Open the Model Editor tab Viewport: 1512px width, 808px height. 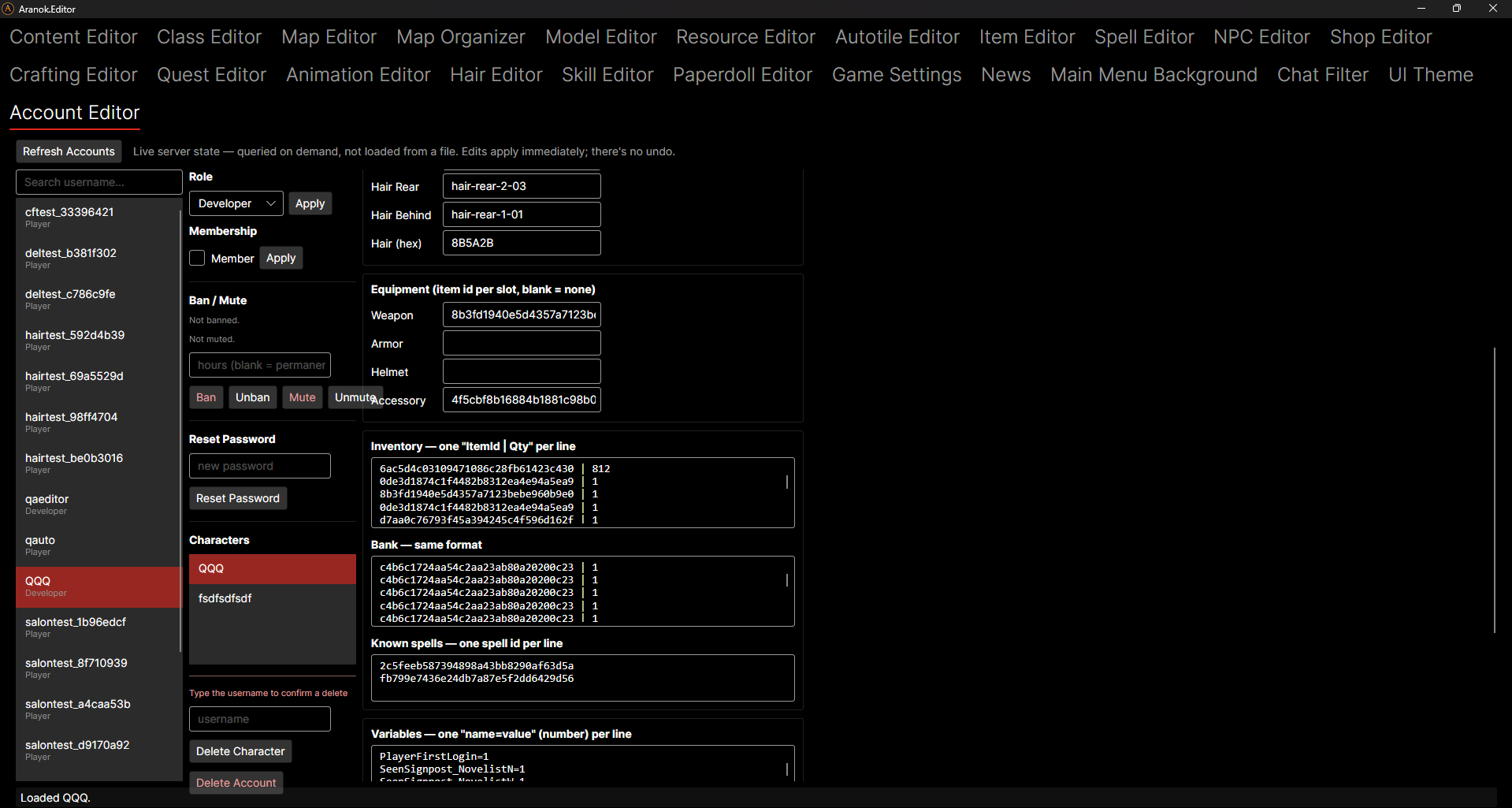600,37
